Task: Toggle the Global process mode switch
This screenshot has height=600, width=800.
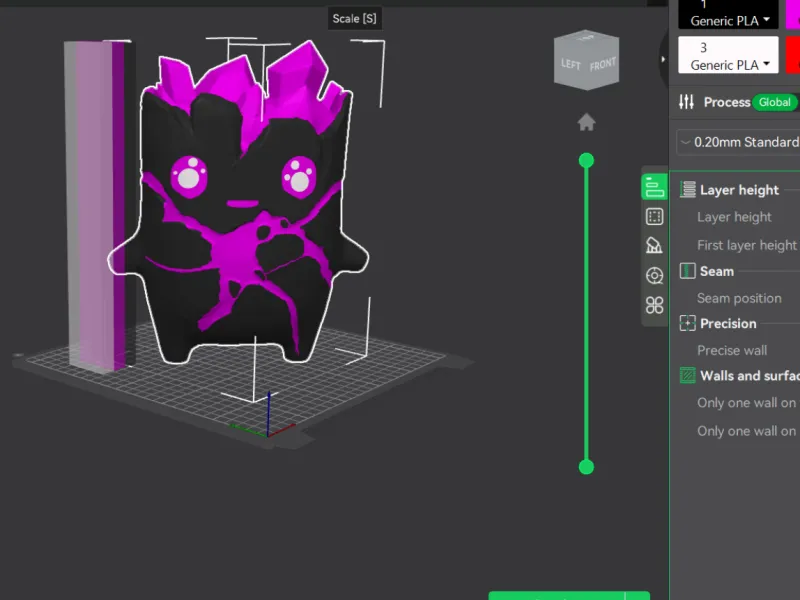Action: [774, 102]
